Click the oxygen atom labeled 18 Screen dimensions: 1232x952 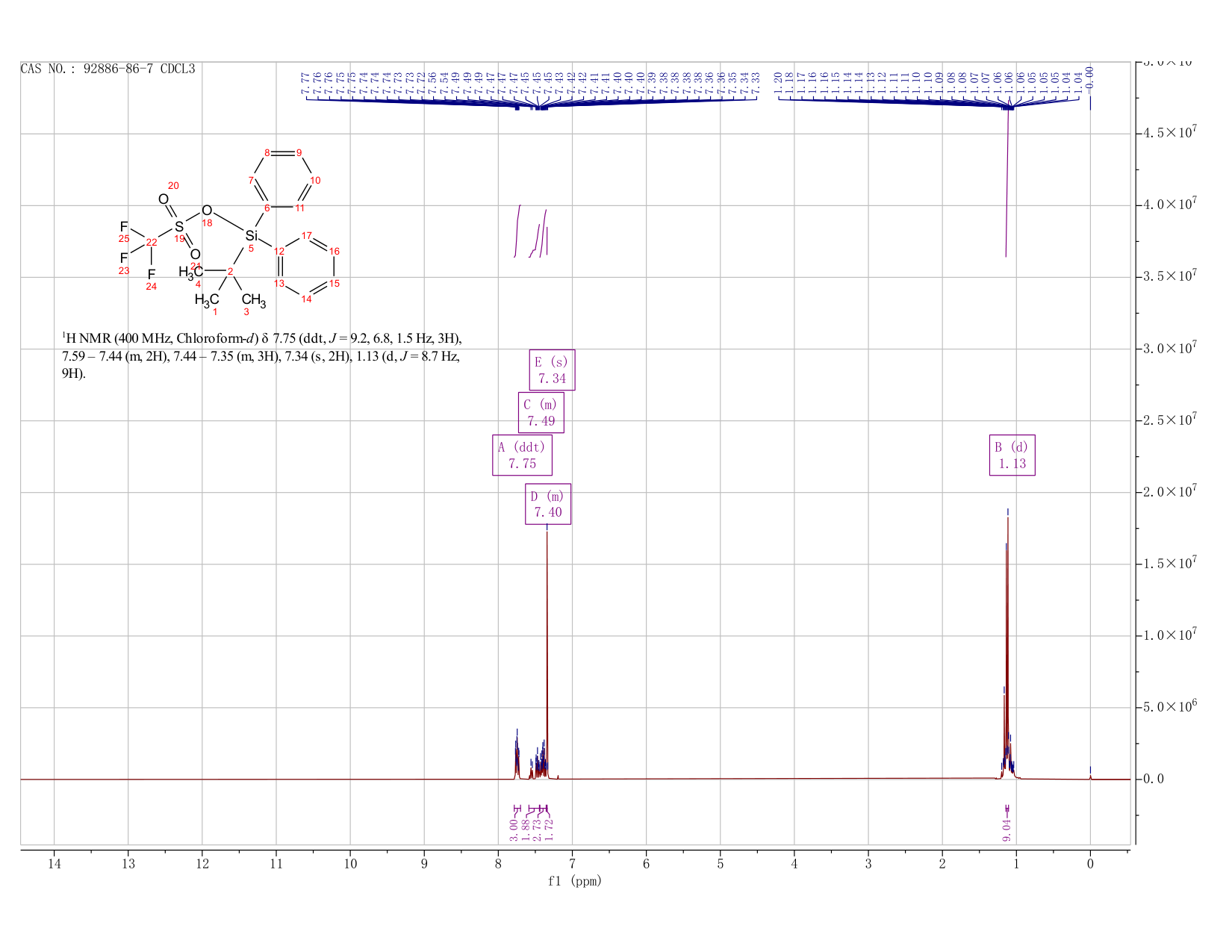207,211
